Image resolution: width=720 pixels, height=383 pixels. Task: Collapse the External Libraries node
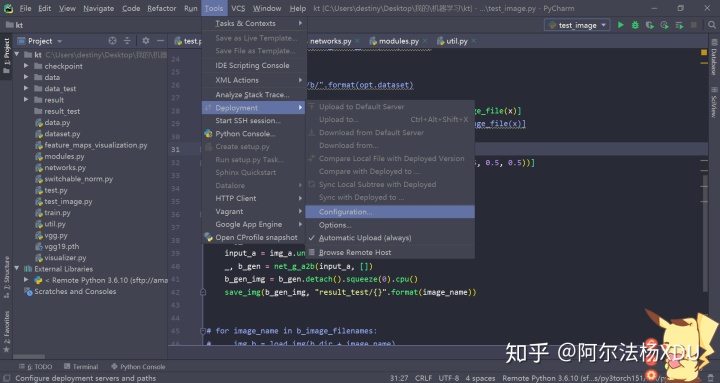click(x=17, y=269)
